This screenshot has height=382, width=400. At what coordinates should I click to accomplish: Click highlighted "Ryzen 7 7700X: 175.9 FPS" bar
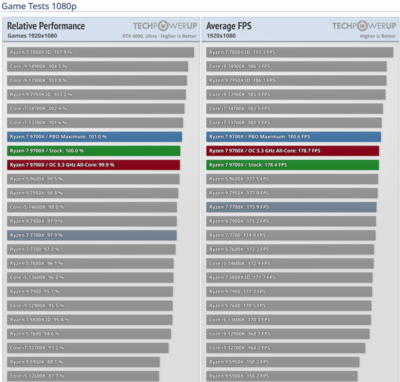pyautogui.click(x=291, y=207)
